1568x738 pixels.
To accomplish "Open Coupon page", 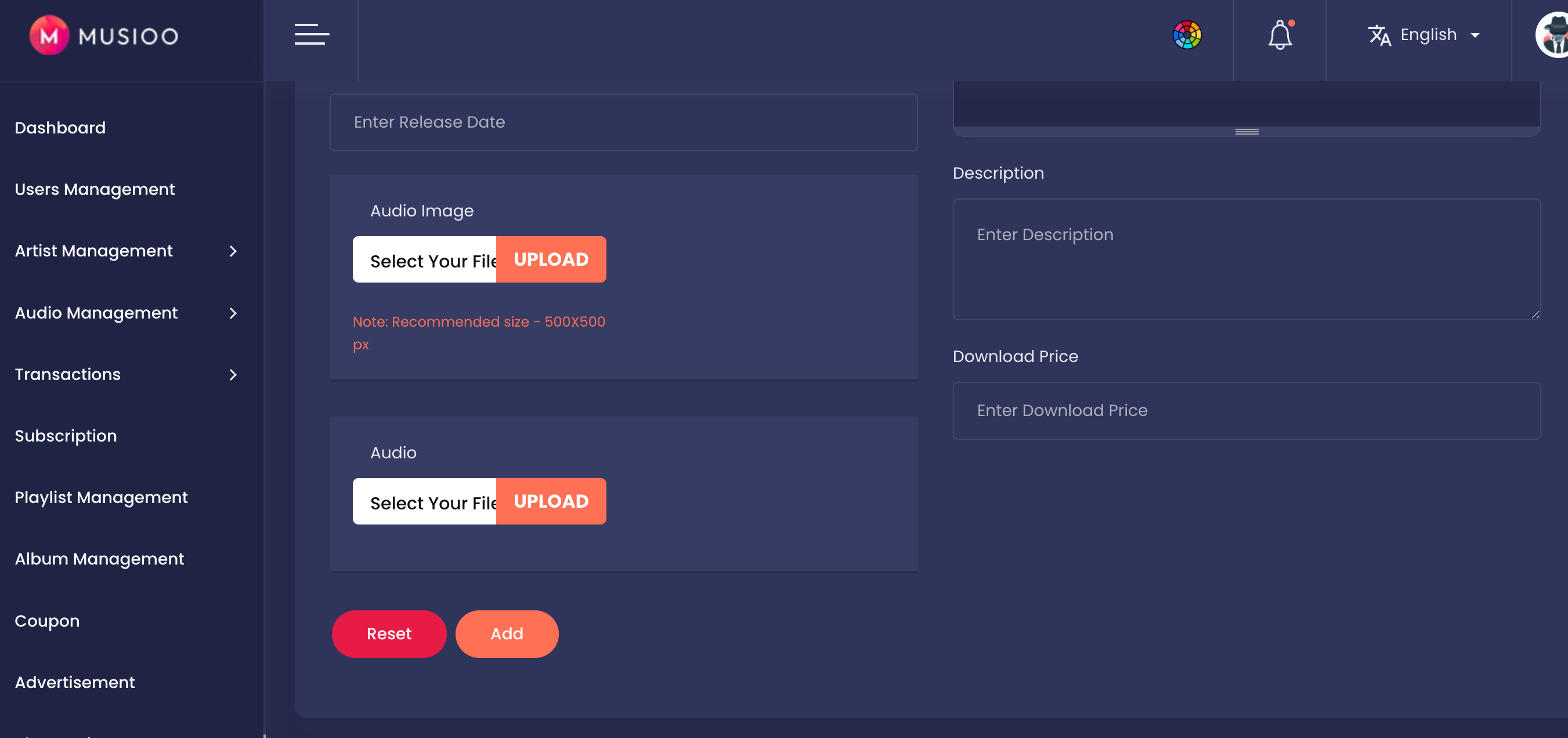I will coord(47,621).
